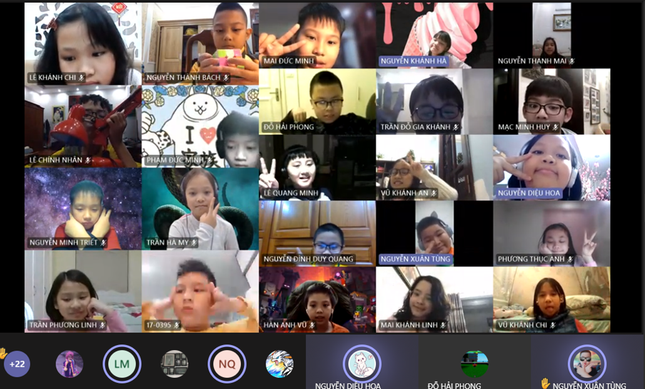Click the purple-haired character avatar
Screen dimensions: 645x389
[x=69, y=364]
